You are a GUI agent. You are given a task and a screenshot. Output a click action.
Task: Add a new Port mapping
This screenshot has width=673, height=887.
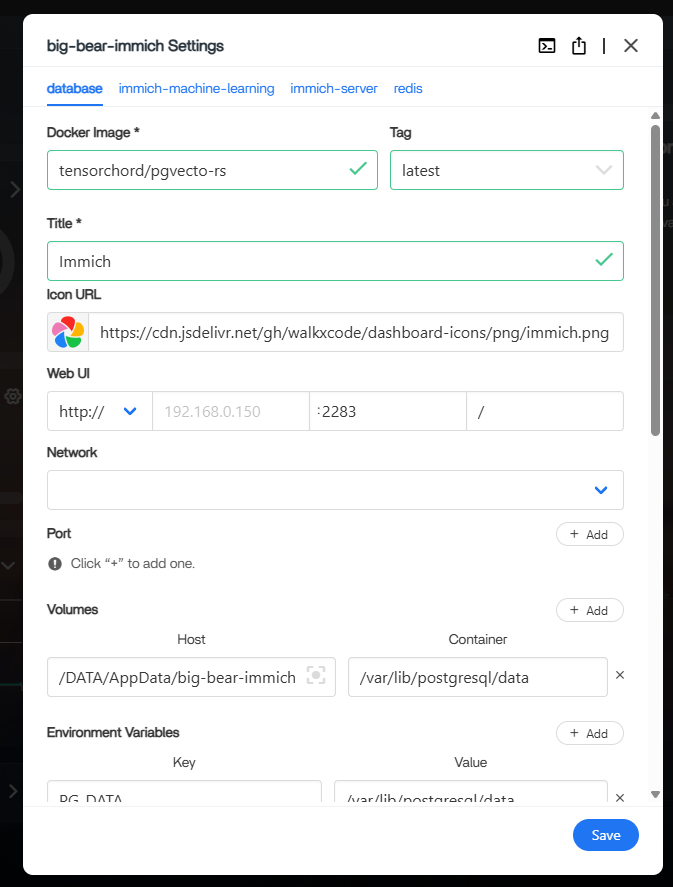589,534
